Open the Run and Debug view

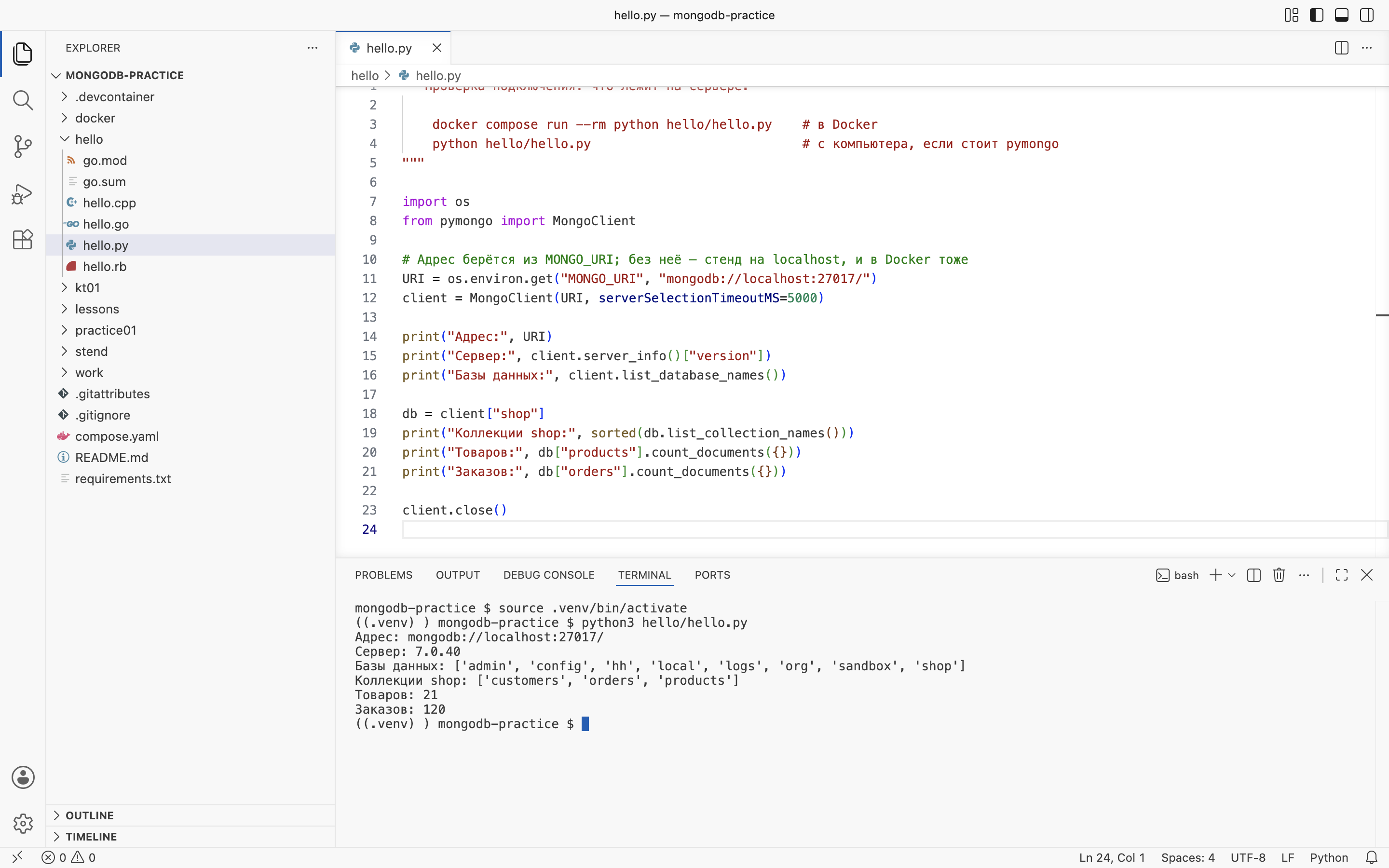[x=22, y=193]
